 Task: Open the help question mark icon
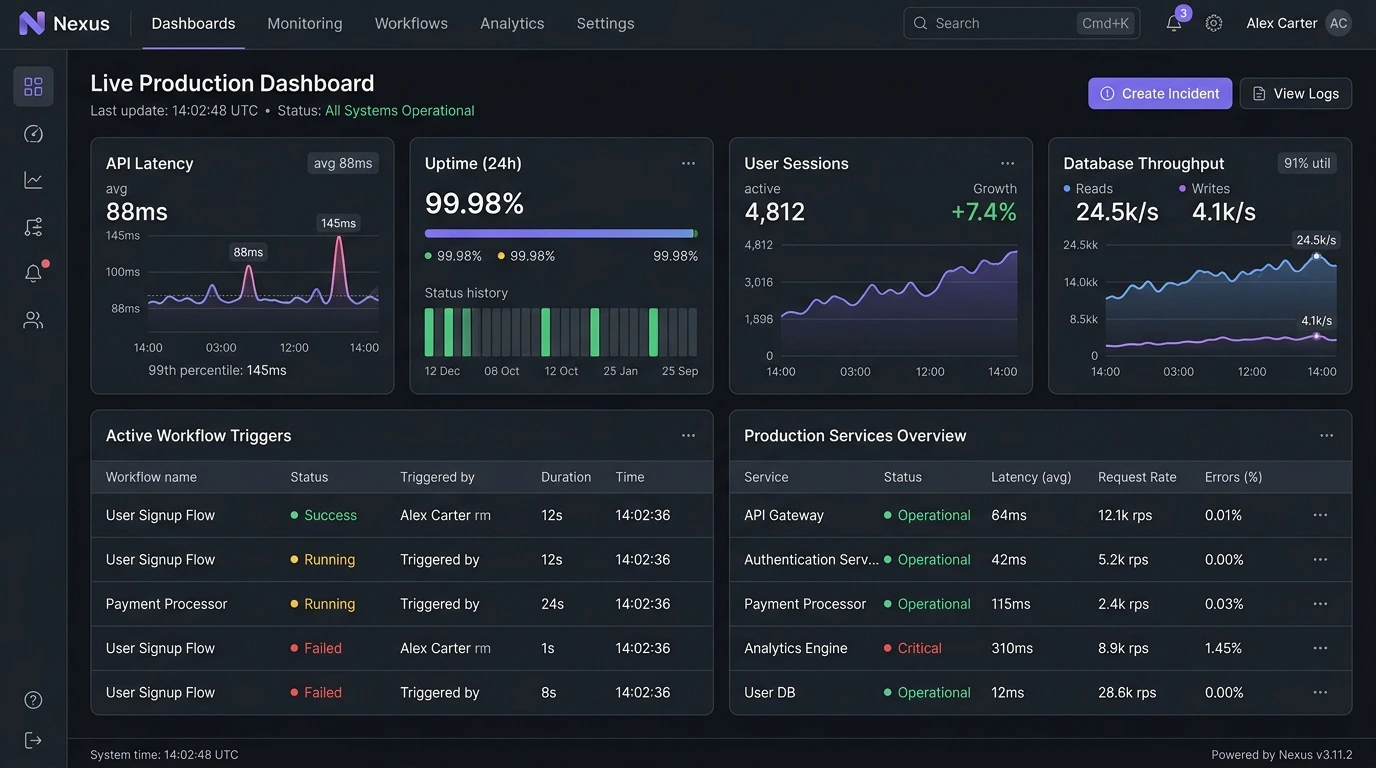(x=33, y=700)
